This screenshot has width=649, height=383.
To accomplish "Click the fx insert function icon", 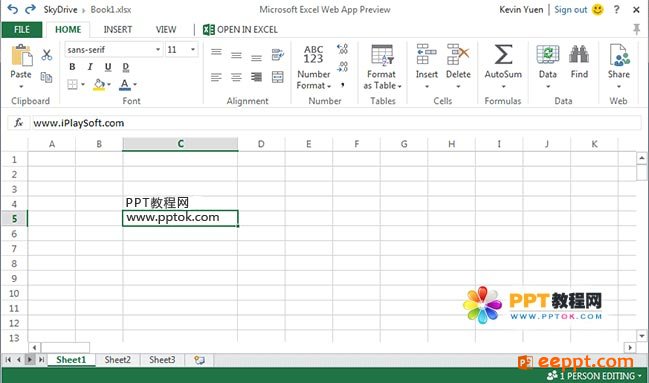I will [x=19, y=123].
